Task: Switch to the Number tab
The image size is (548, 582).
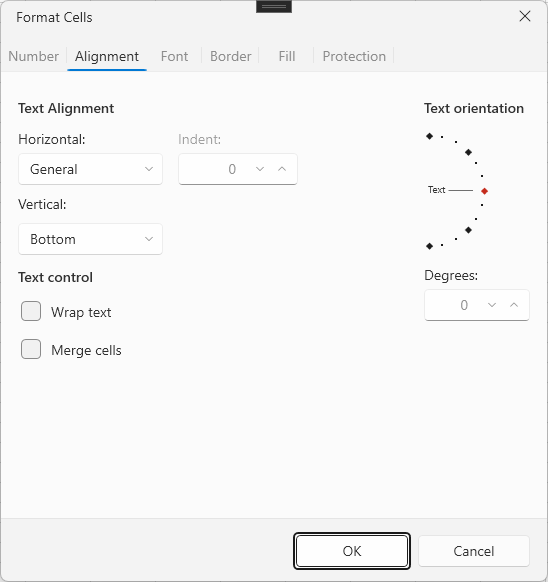Action: tap(33, 56)
